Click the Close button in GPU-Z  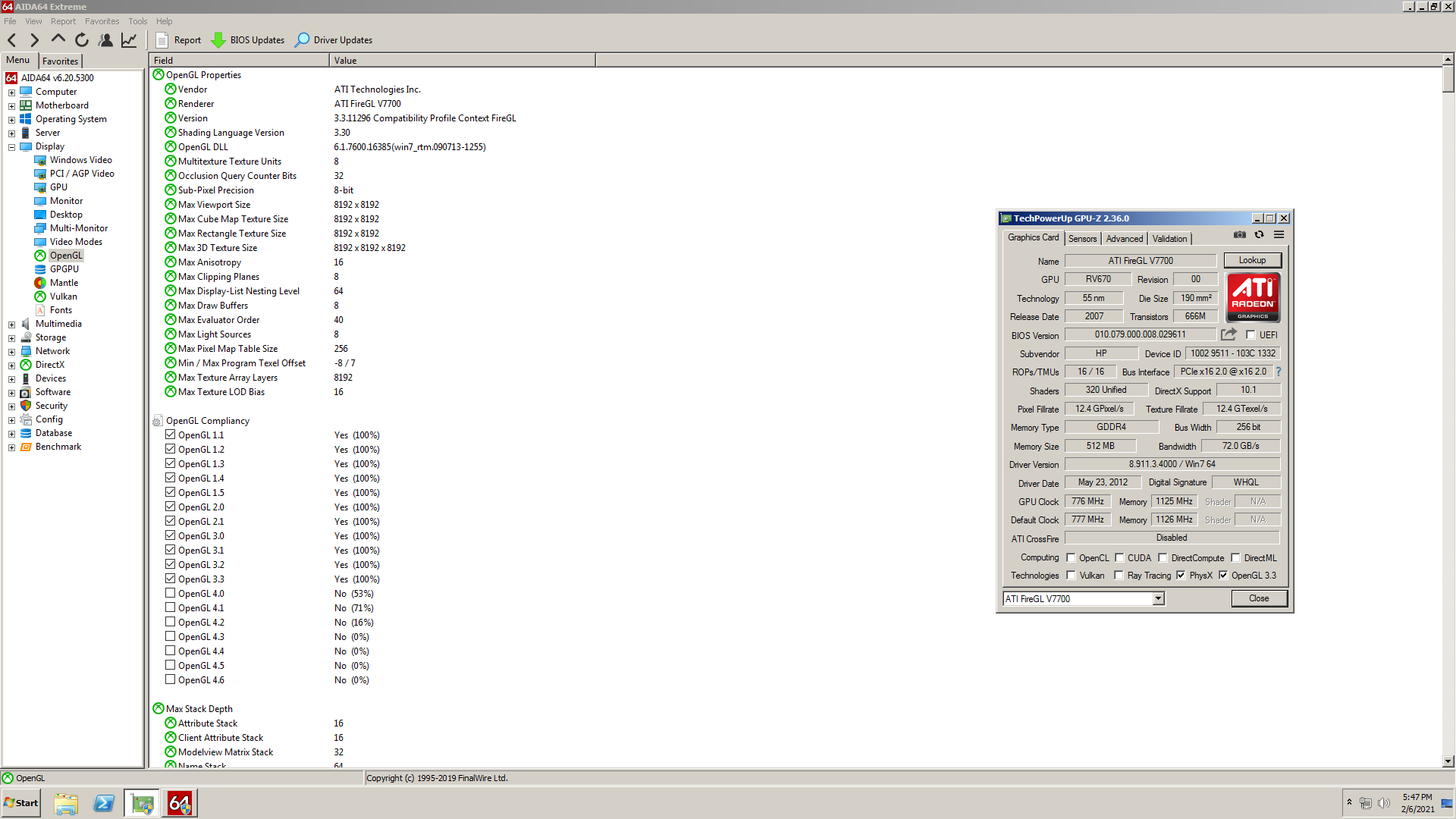tap(1259, 598)
